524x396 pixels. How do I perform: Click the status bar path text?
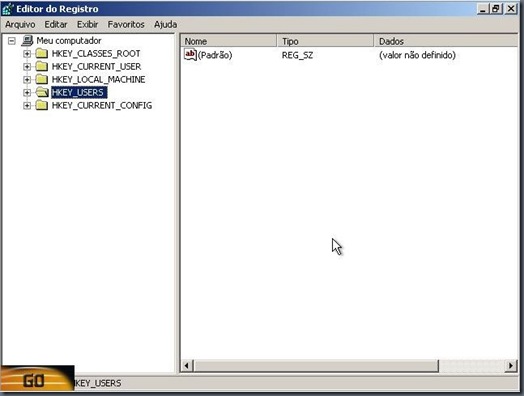[x=98, y=383]
